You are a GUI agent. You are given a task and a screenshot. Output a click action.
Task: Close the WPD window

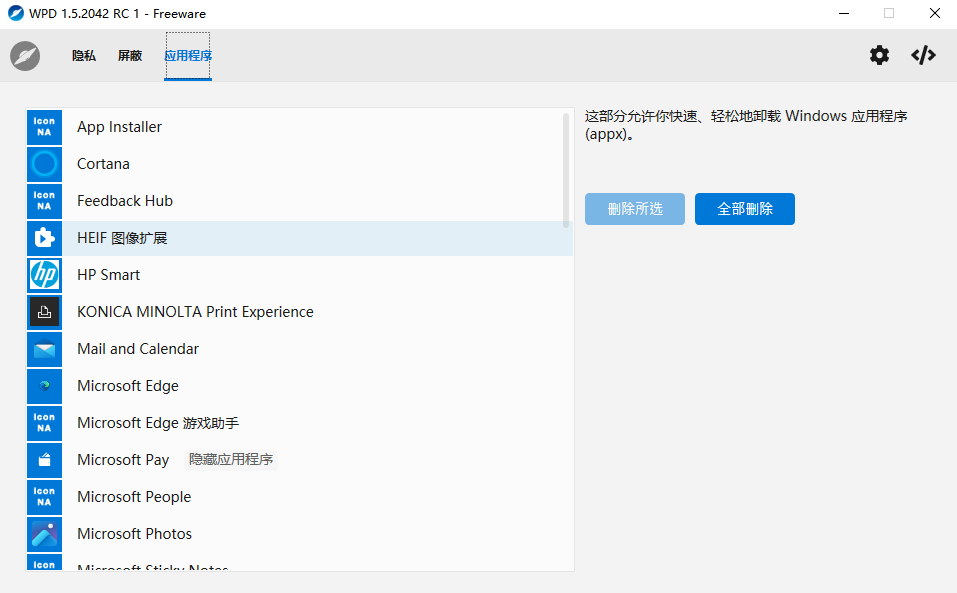[x=934, y=13]
